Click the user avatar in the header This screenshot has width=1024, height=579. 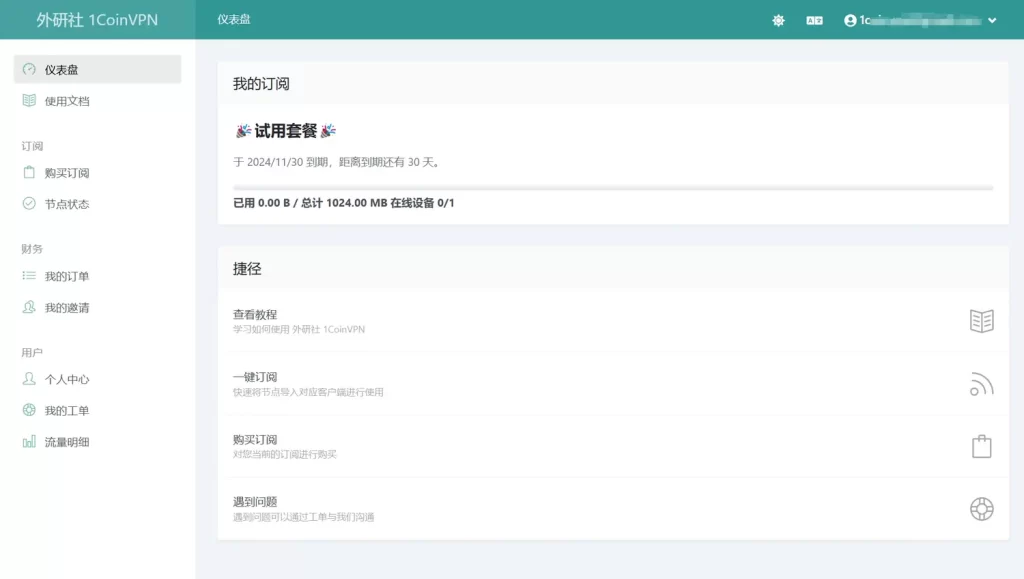pyautogui.click(x=849, y=19)
